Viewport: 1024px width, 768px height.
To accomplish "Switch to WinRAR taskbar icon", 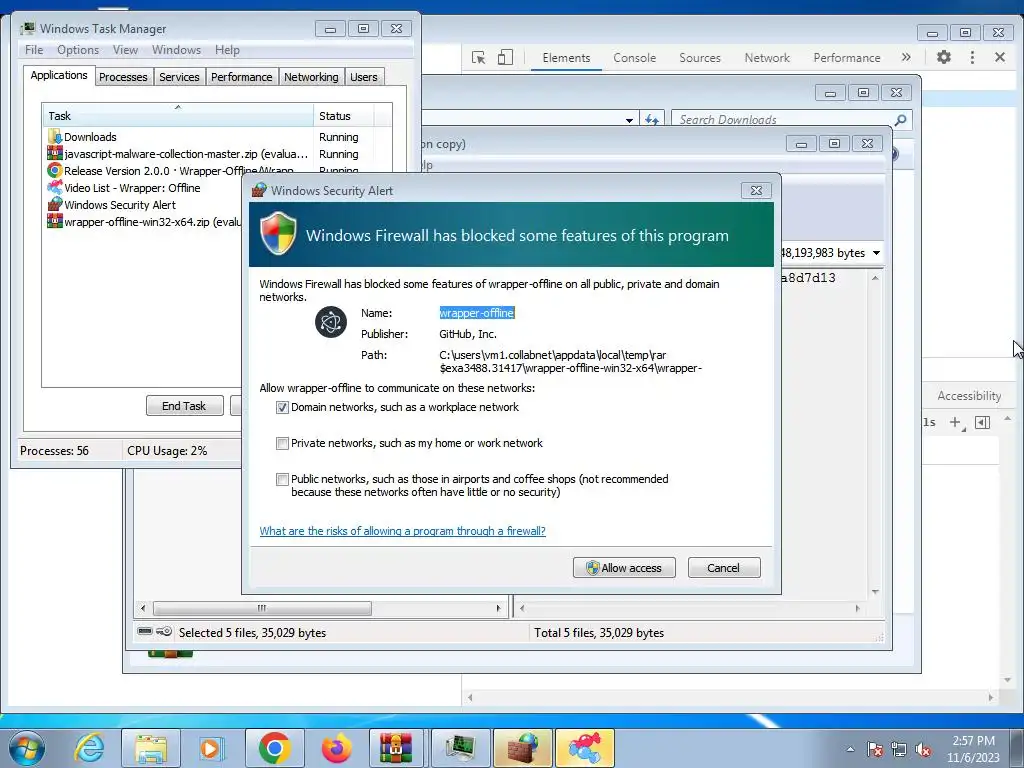I will [396, 748].
